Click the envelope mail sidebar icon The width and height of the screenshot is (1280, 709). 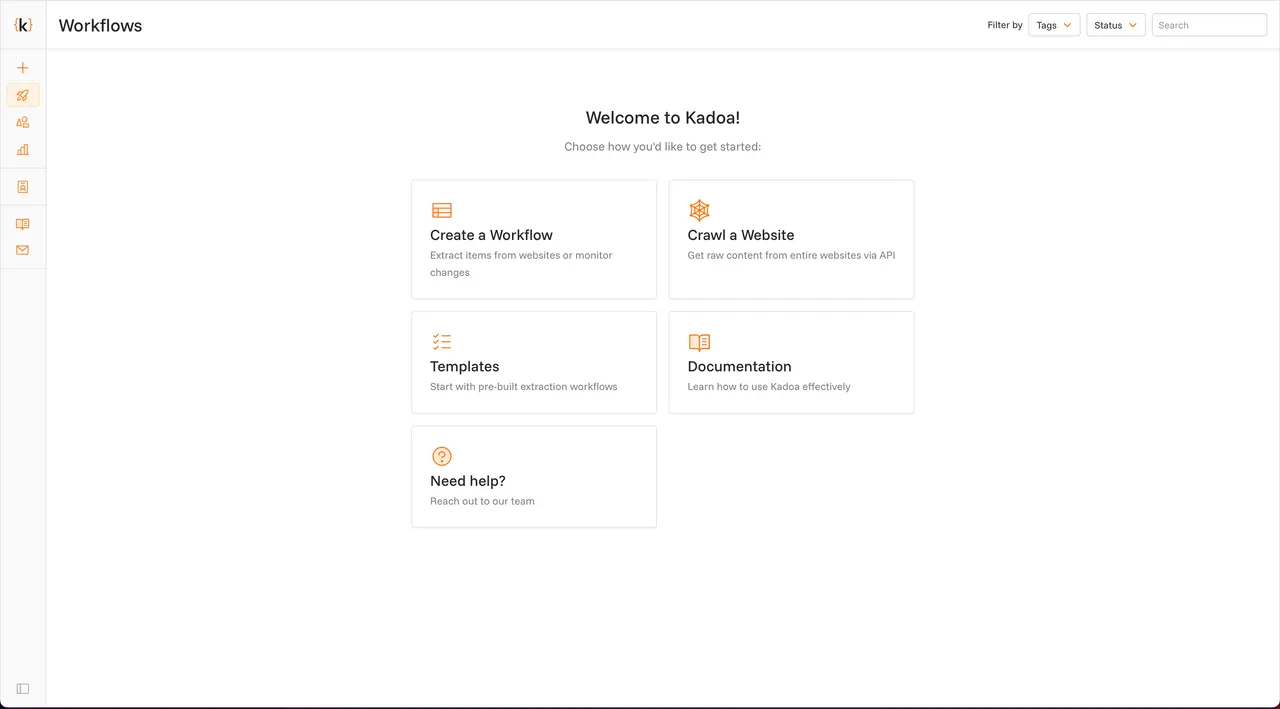(x=23, y=250)
